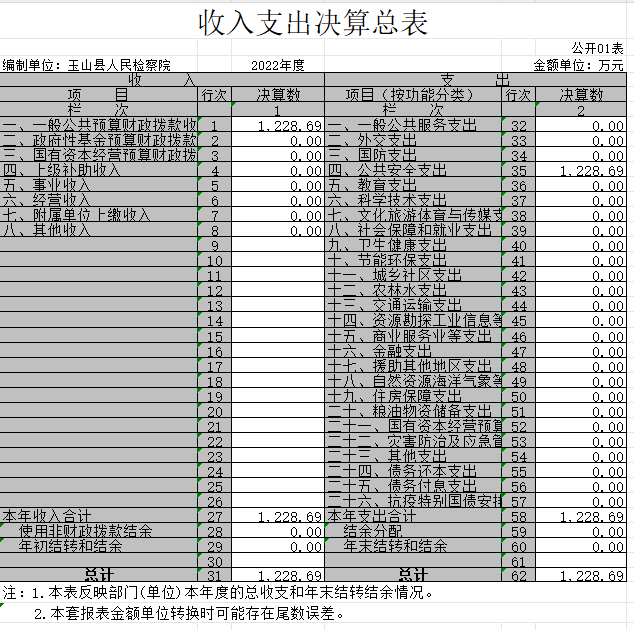Select the 二十四、债务还本支出 cell
Image resolution: width=634 pixels, height=630 pixels.
click(413, 470)
